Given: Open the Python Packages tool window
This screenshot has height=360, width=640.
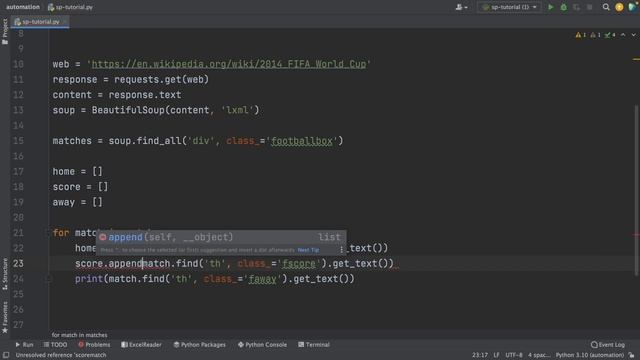Looking at the screenshot, I should 200,345.
